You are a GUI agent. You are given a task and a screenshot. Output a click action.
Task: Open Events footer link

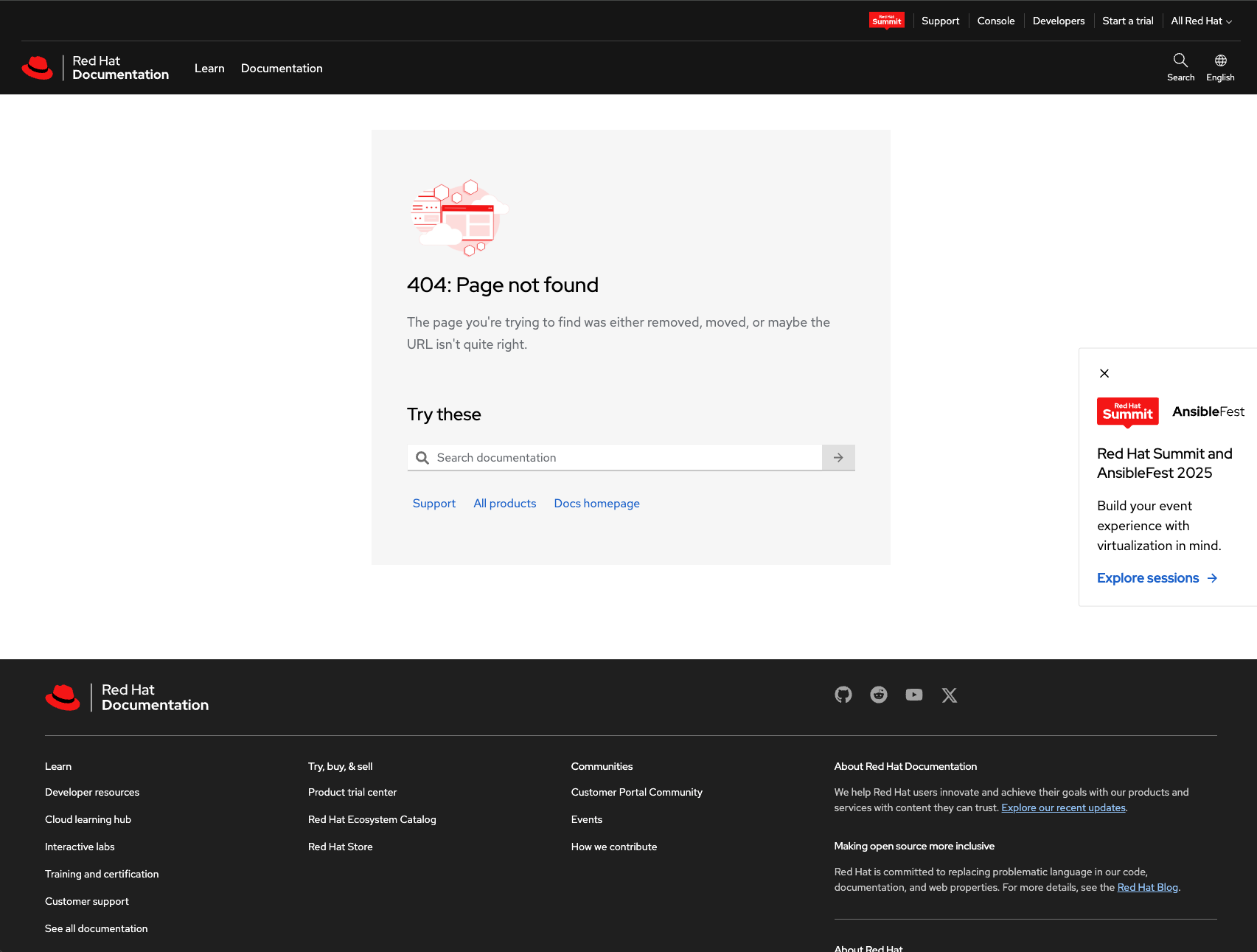(587, 819)
